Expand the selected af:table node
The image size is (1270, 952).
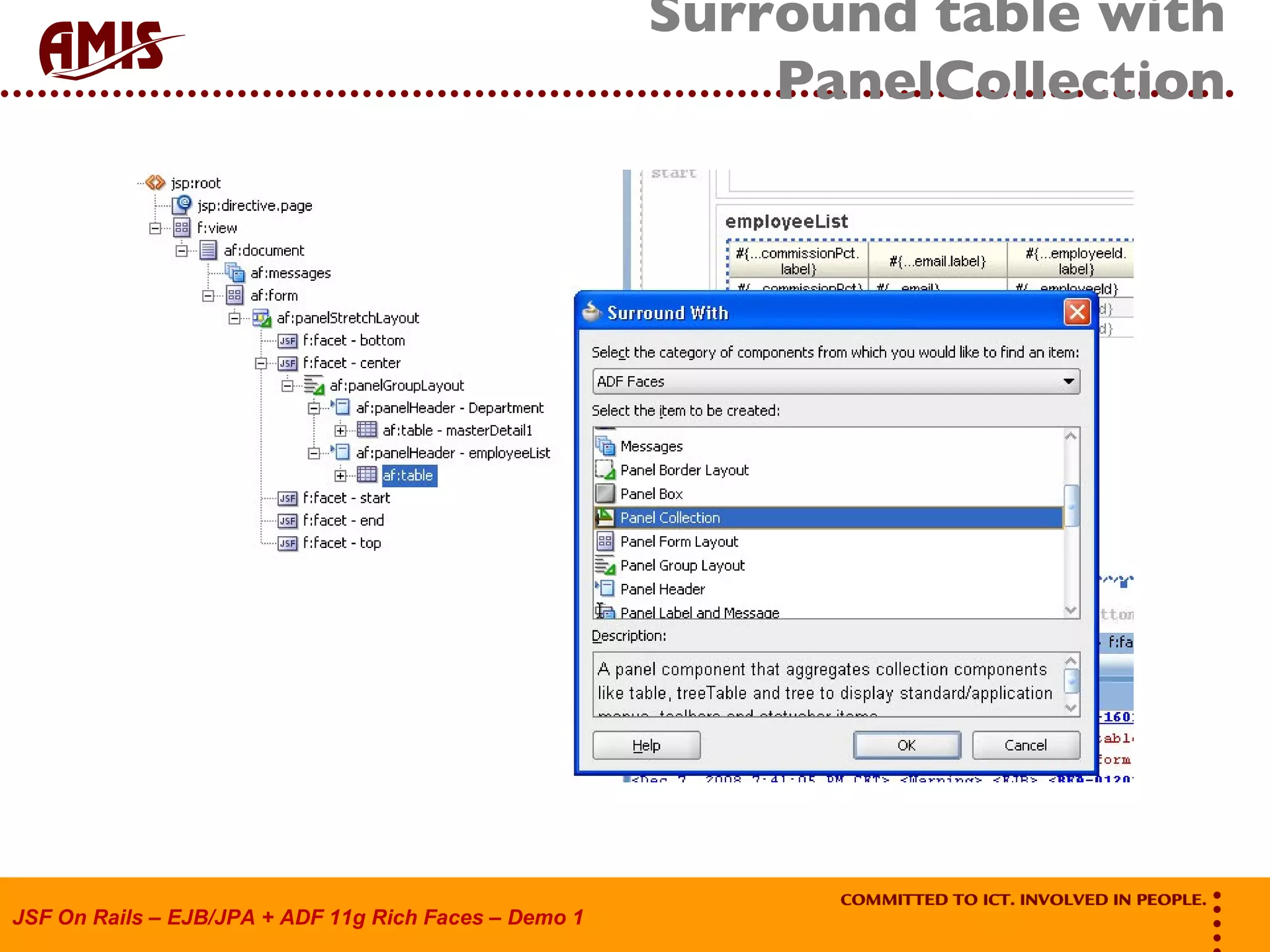coord(340,475)
